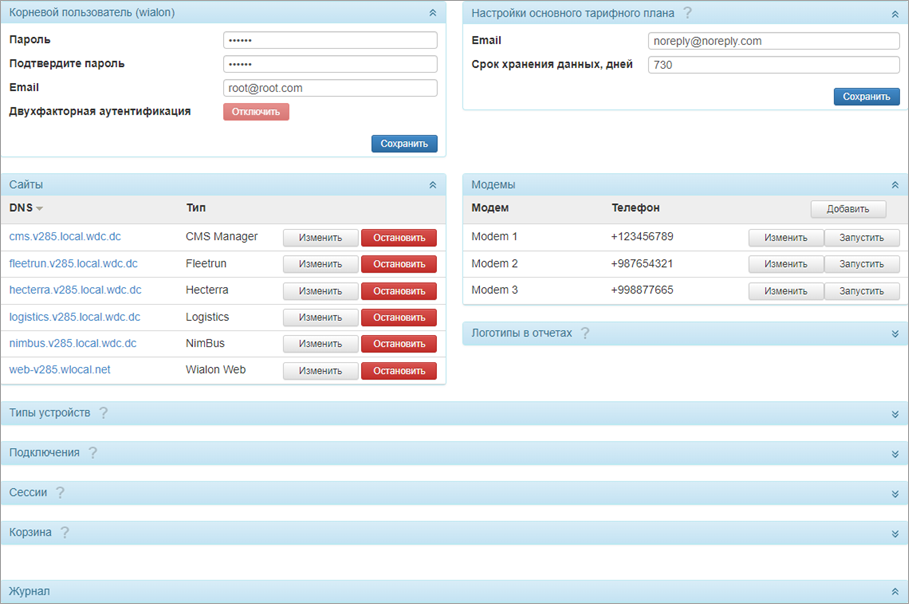Stop the CMS Manager site

click(x=399, y=238)
